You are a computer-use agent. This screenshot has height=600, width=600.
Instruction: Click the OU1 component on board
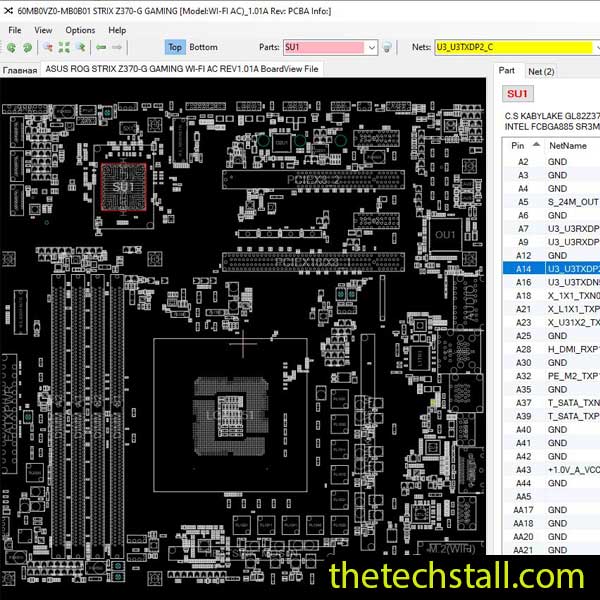tap(445, 235)
